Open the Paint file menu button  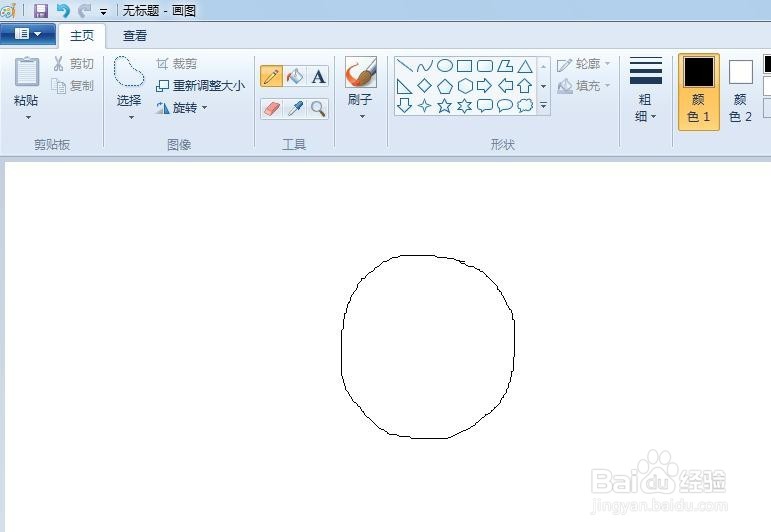(28, 34)
